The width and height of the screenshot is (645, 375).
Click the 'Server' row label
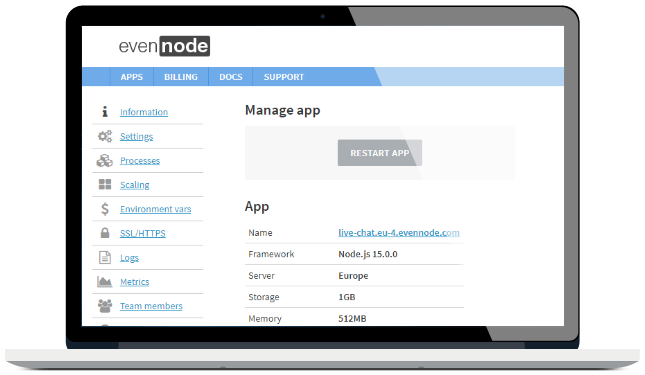pos(261,275)
